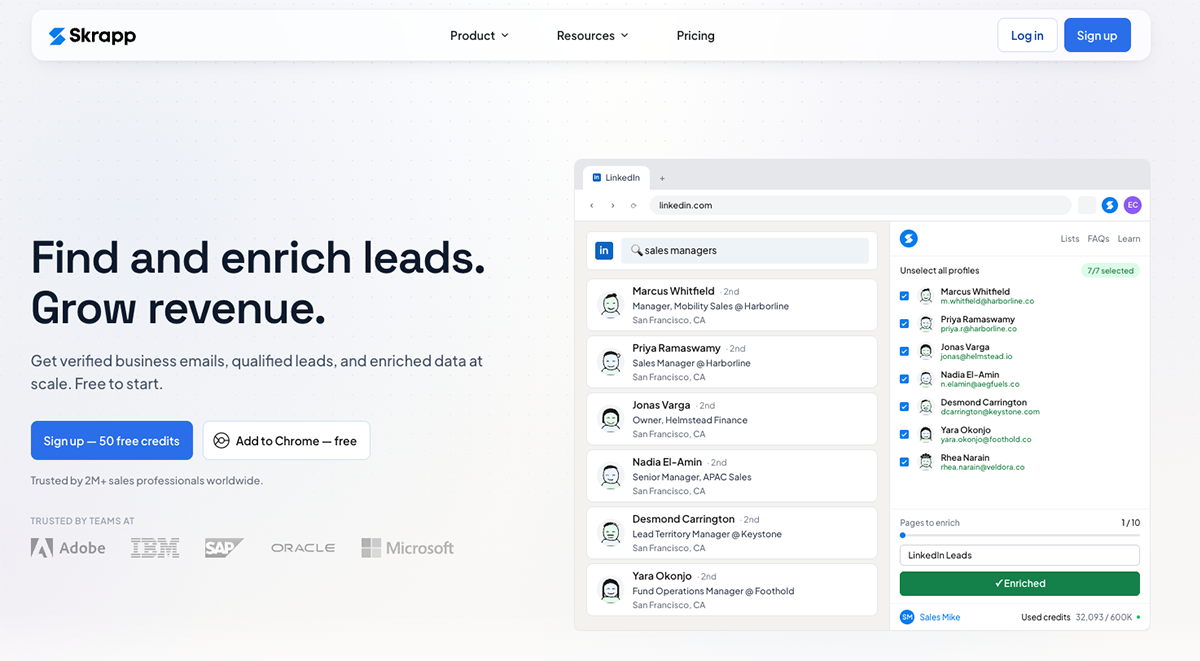Click the blue LinkedIn logo beside the search box

tap(604, 250)
